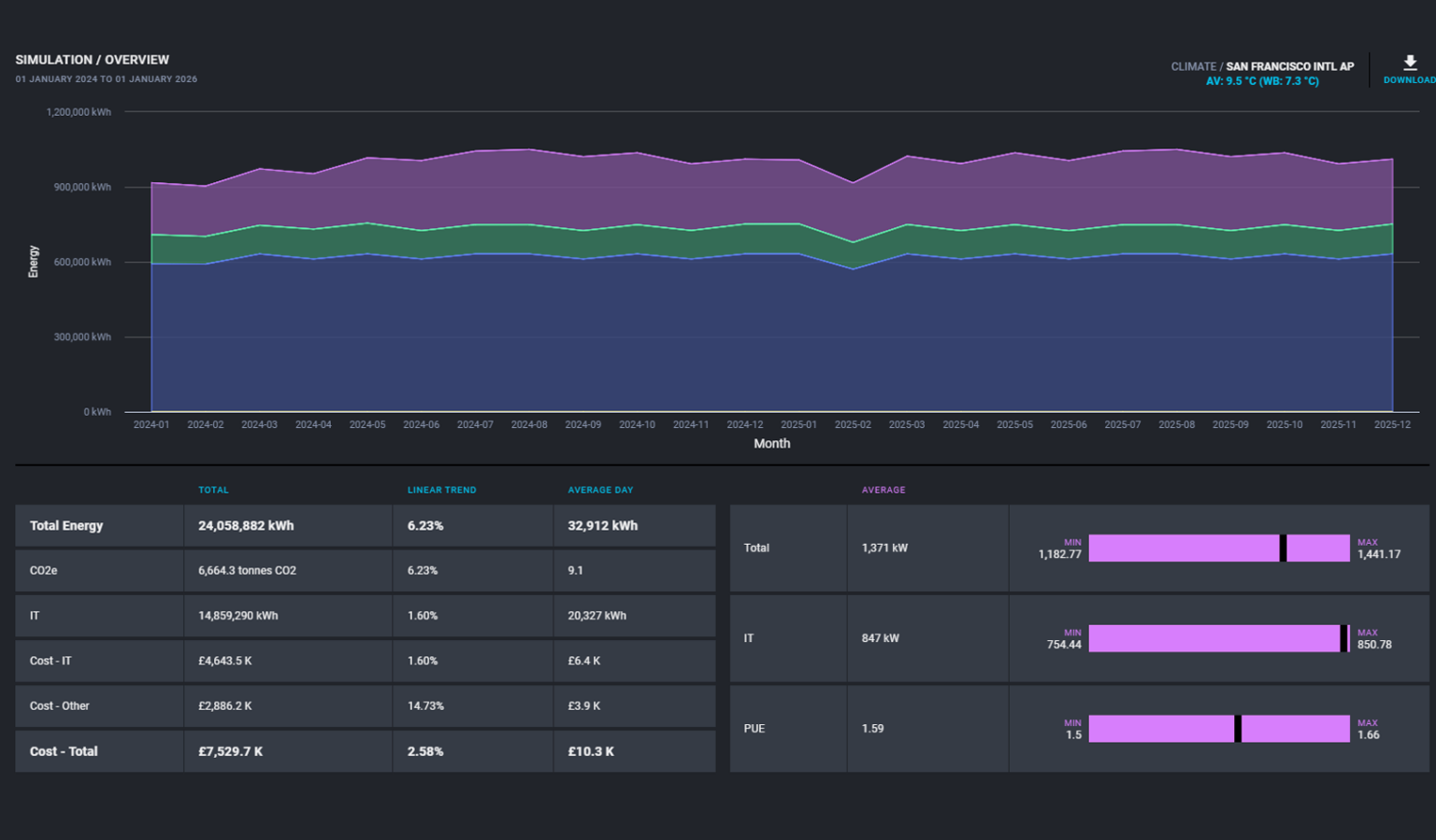Click the Cost - Other 14.73% trend value
The height and width of the screenshot is (840, 1436).
(x=425, y=706)
